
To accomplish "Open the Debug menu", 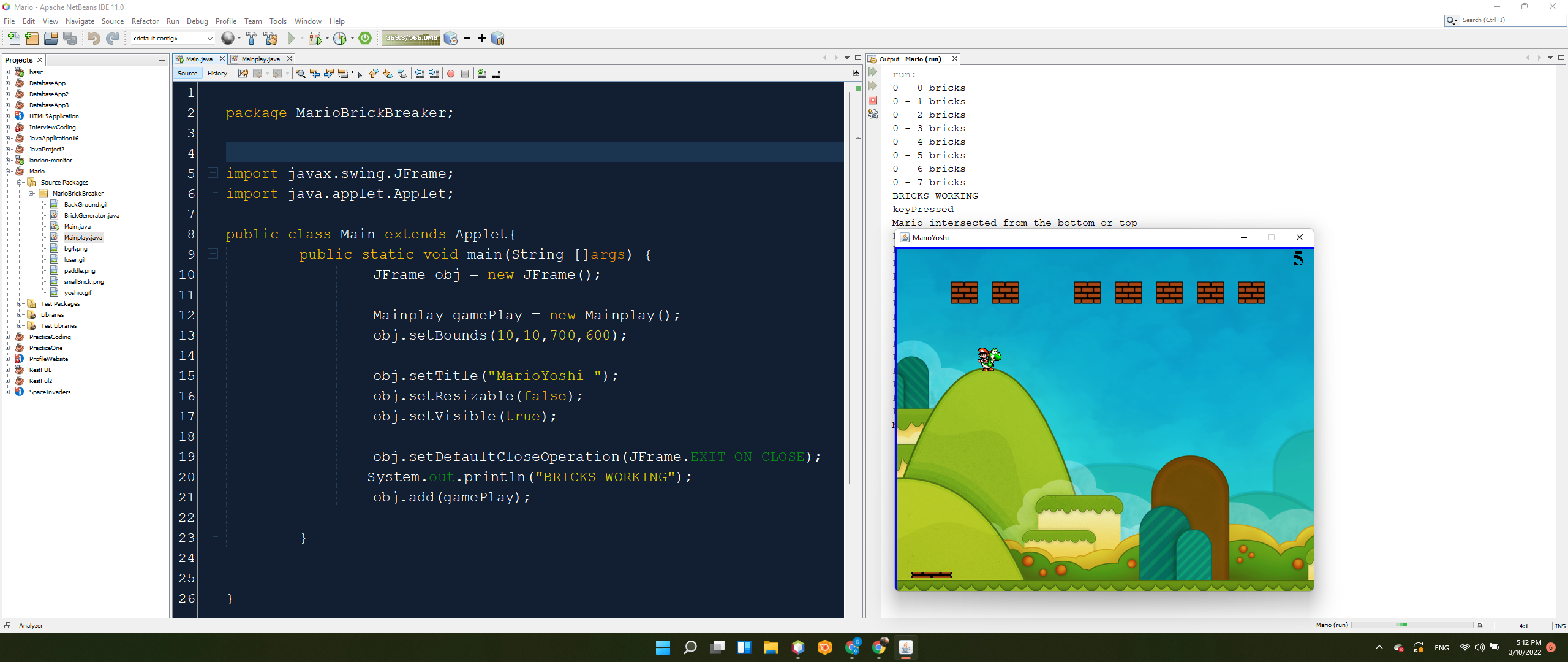I will tap(197, 21).
